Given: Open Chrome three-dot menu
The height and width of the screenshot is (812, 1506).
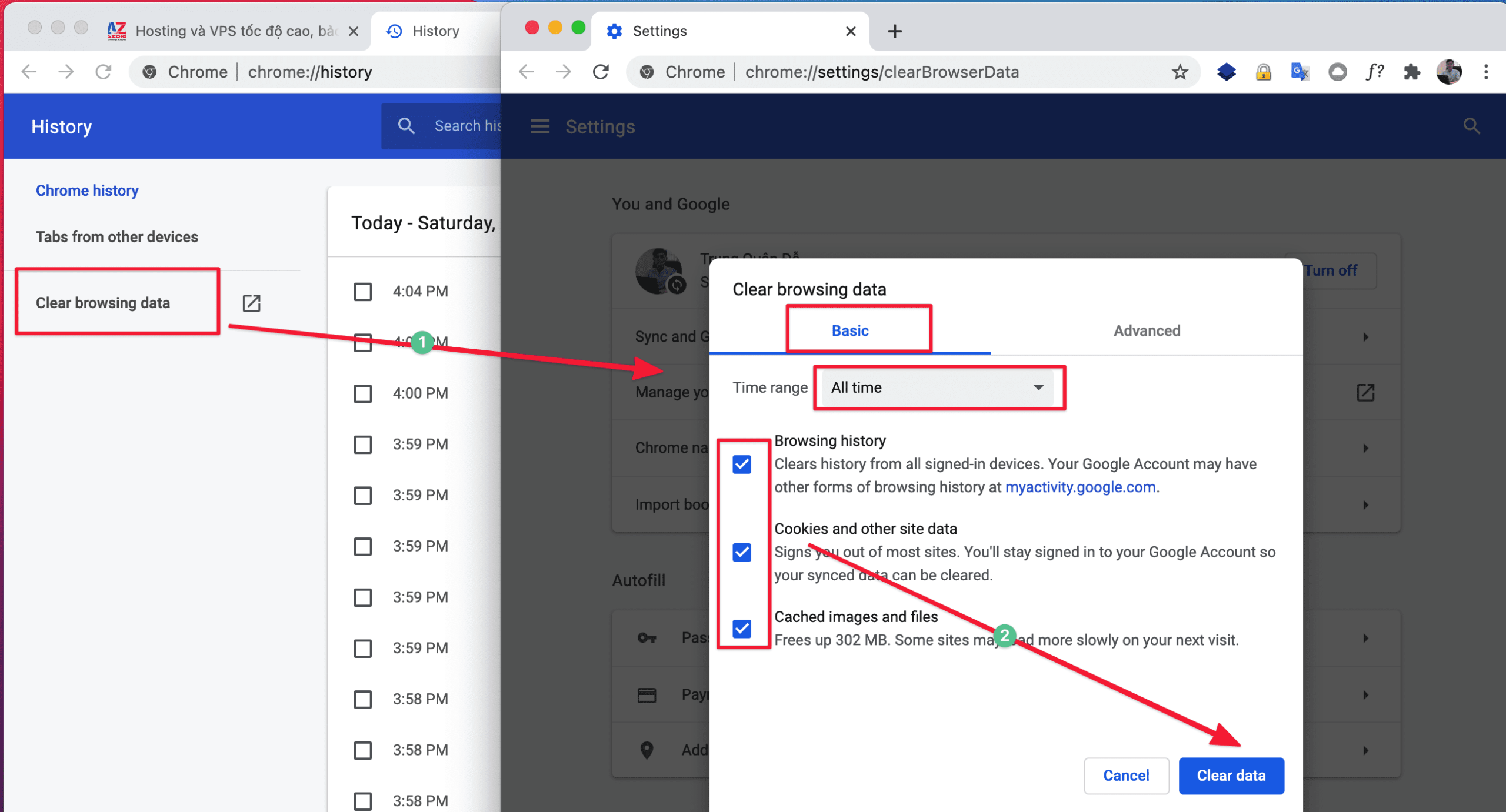Looking at the screenshot, I should coord(1486,72).
